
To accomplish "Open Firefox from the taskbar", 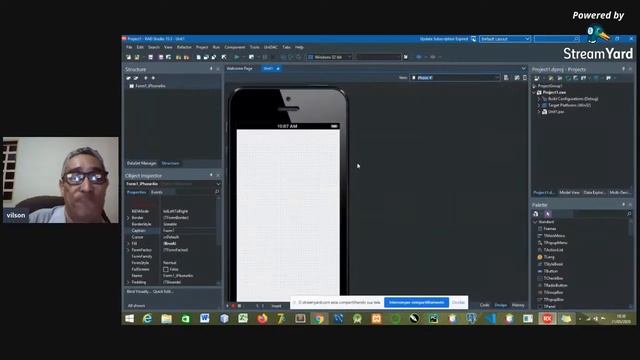I will 262,318.
